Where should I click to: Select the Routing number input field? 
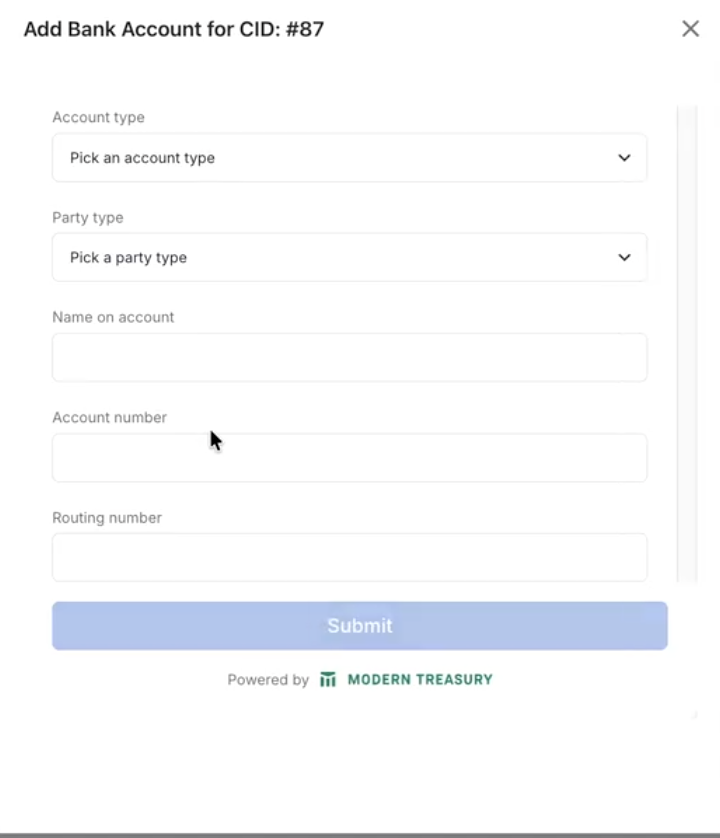point(349,557)
